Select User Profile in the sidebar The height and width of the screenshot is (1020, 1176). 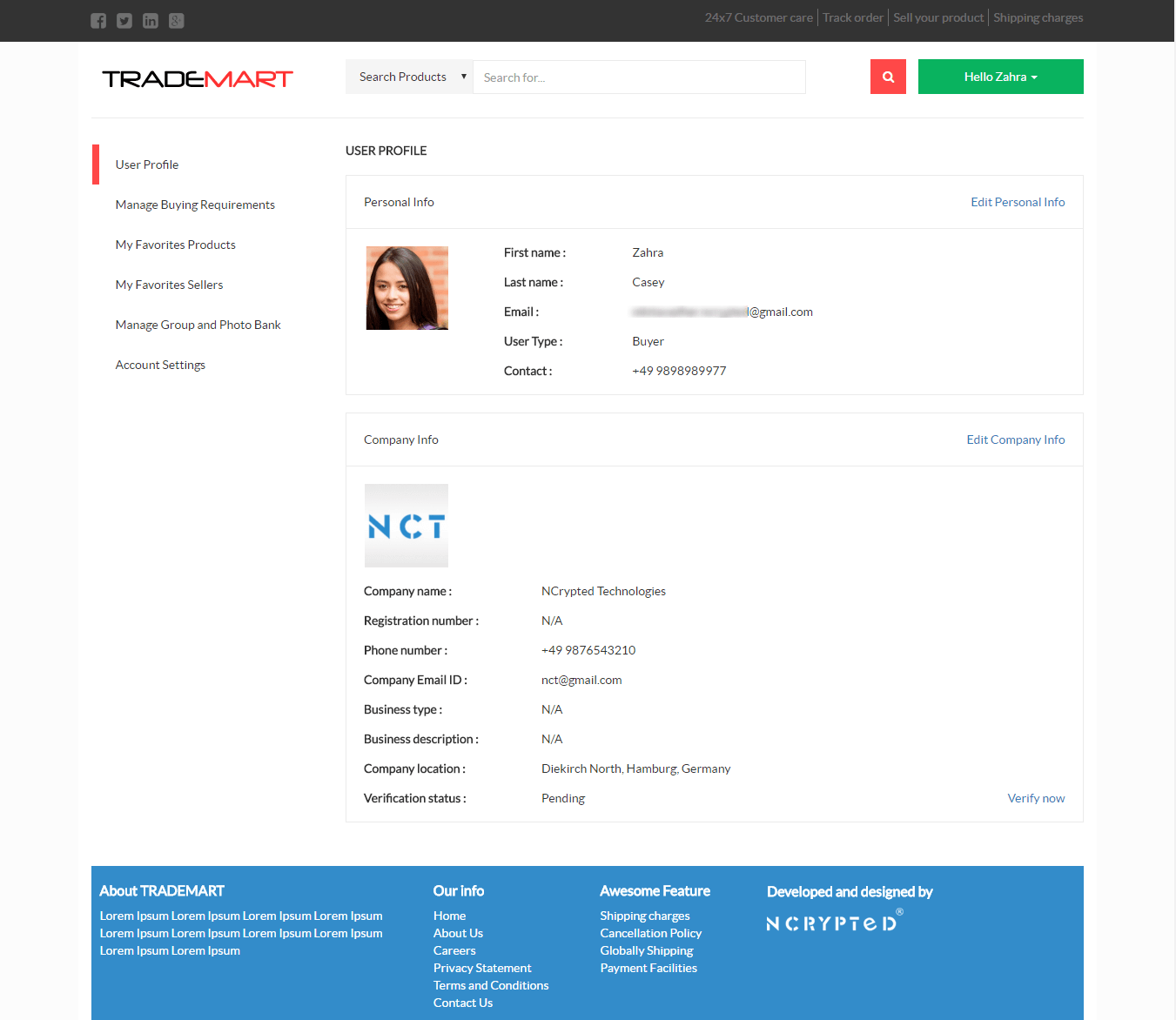click(x=147, y=164)
